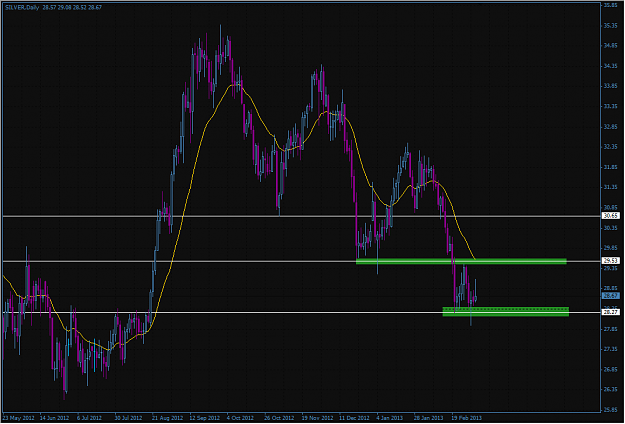Click the 26.85 price axis value
The width and height of the screenshot is (625, 424).
tap(611, 369)
